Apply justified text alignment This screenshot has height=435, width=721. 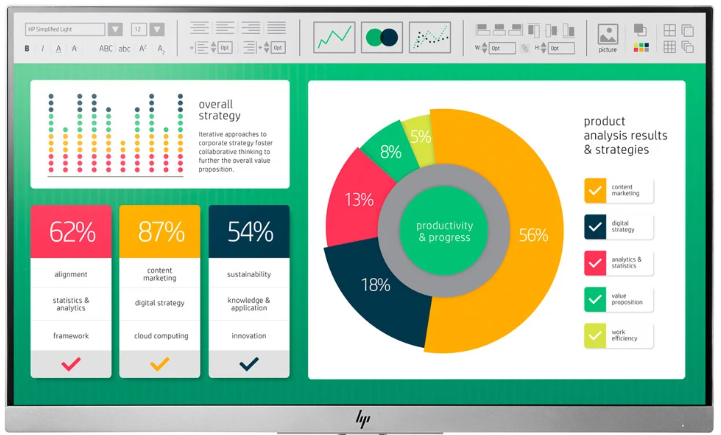pos(278,29)
